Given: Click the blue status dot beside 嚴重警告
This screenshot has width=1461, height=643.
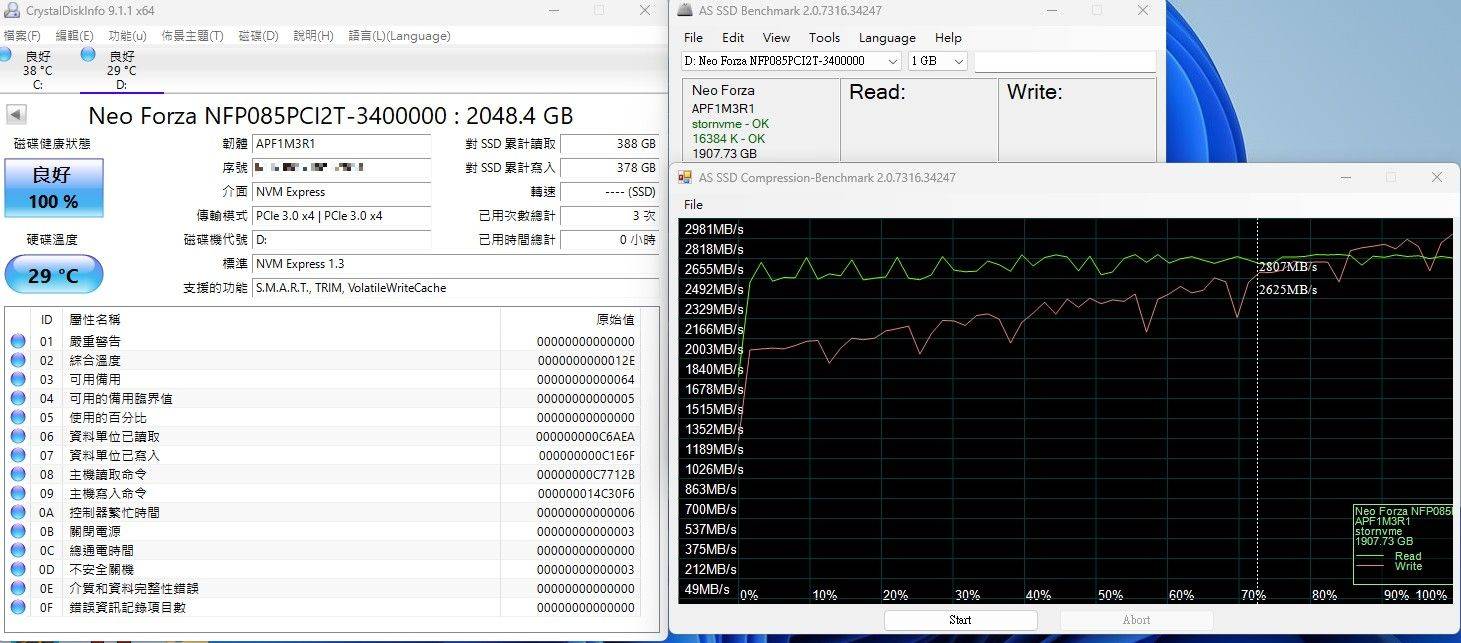Looking at the screenshot, I should (x=17, y=341).
